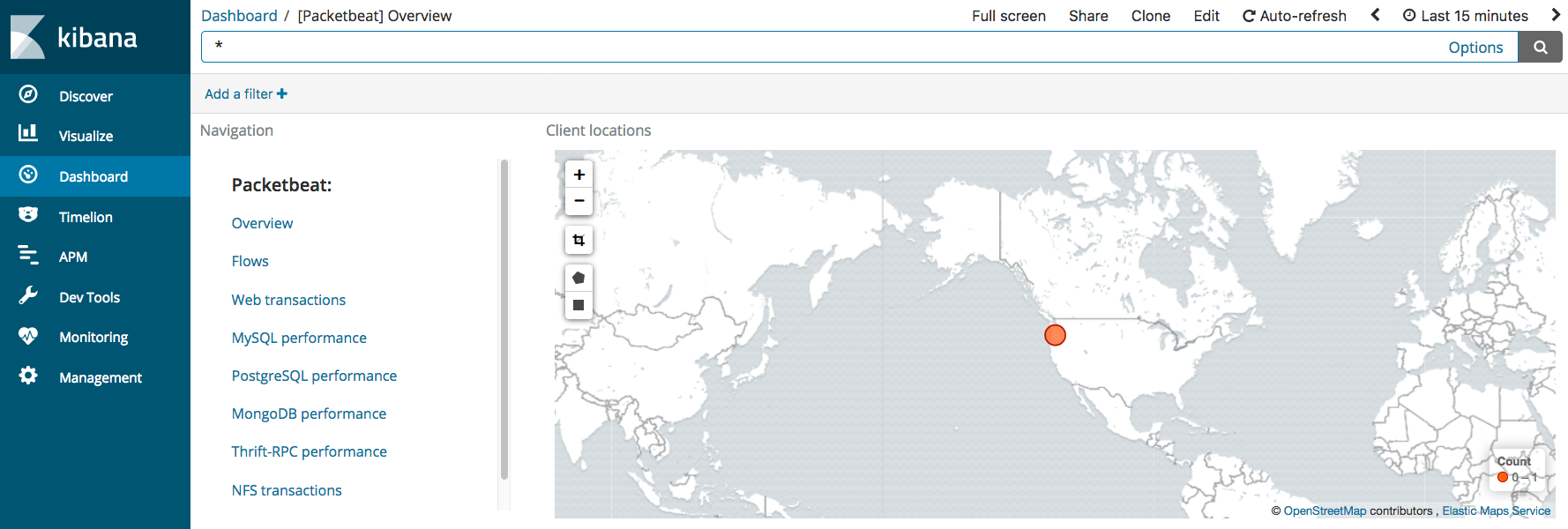Open Discover in the sidebar
The image size is (1568, 529).
pos(86,96)
